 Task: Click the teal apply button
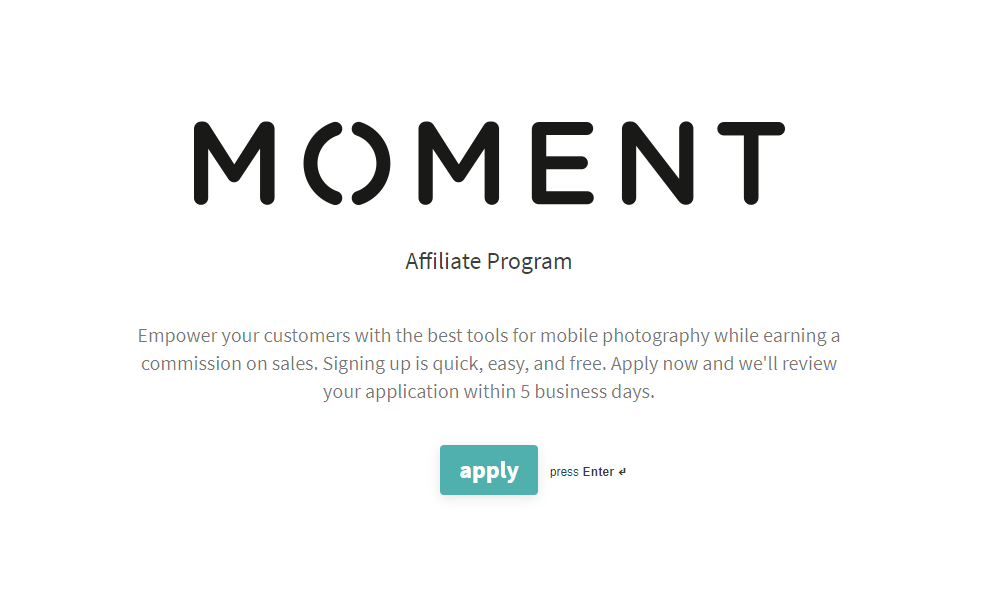click(488, 470)
